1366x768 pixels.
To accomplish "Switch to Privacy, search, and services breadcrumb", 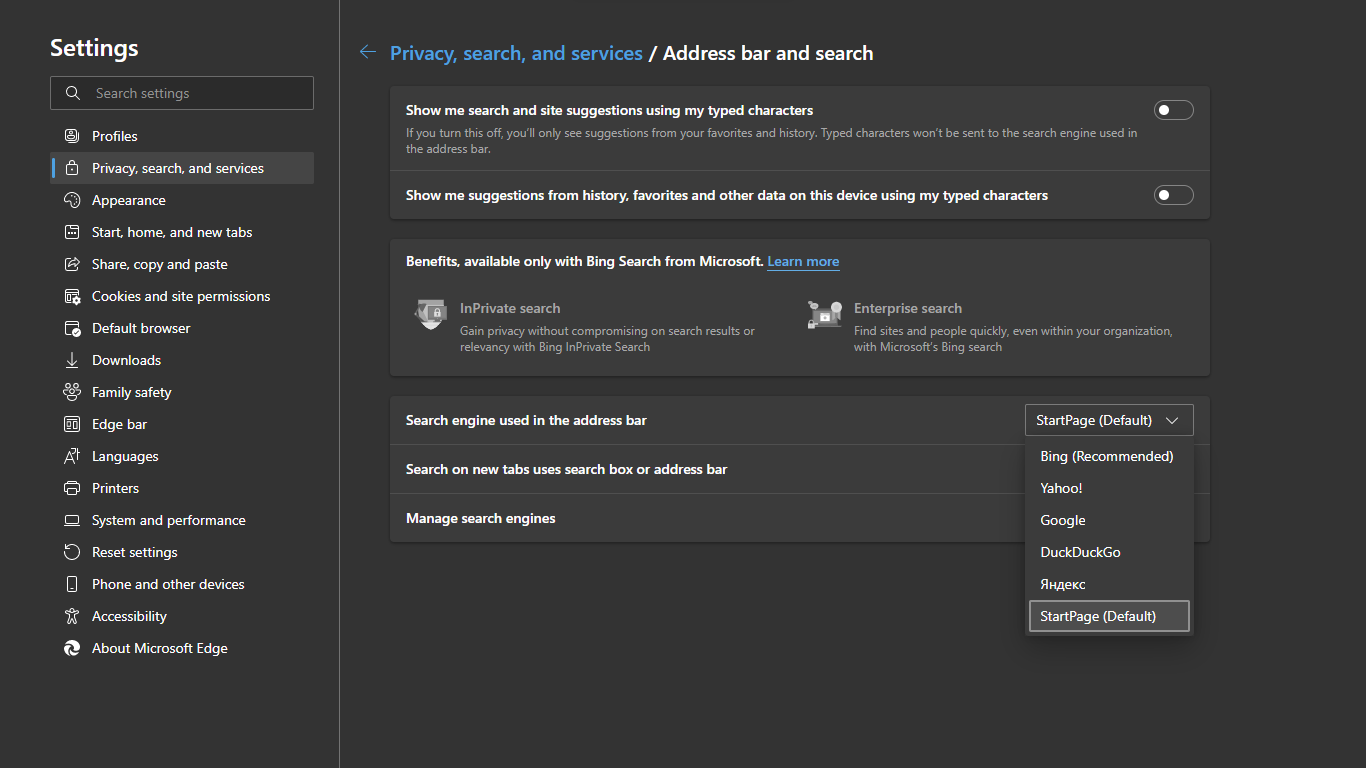I will click(x=517, y=53).
